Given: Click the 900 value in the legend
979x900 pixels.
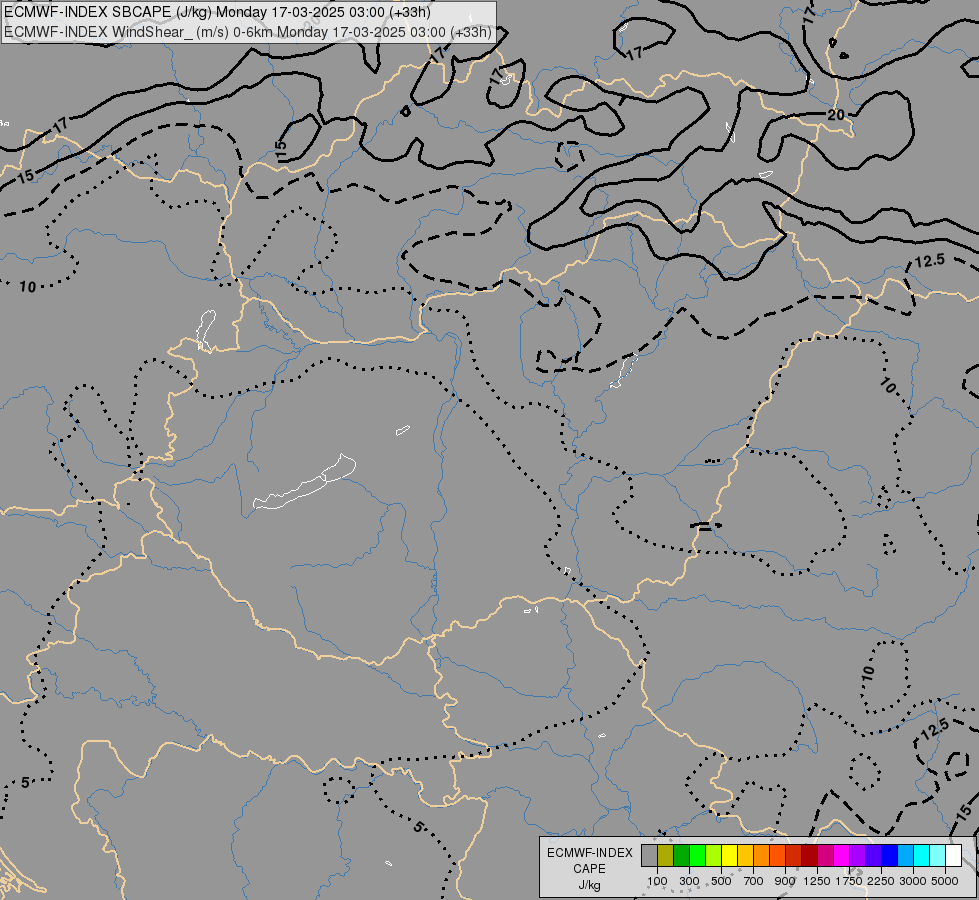Looking at the screenshot, I should coord(785,881).
